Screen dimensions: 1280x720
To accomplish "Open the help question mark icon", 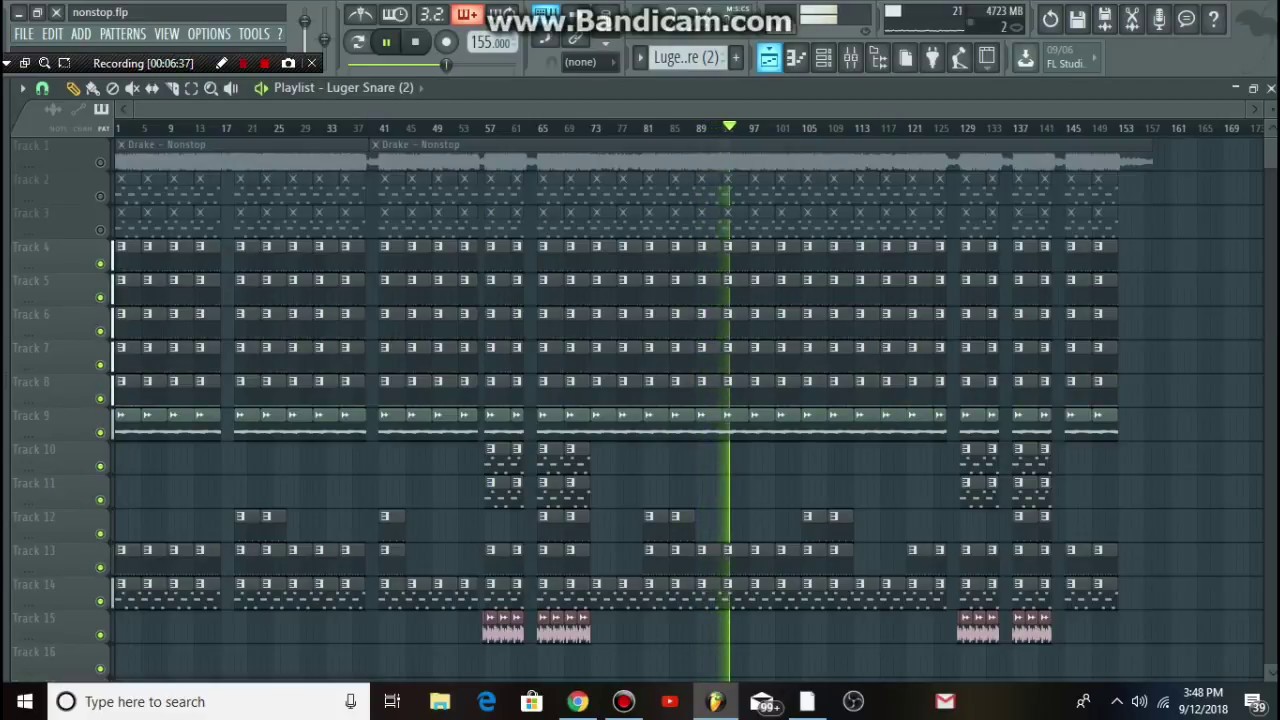I will [1213, 19].
